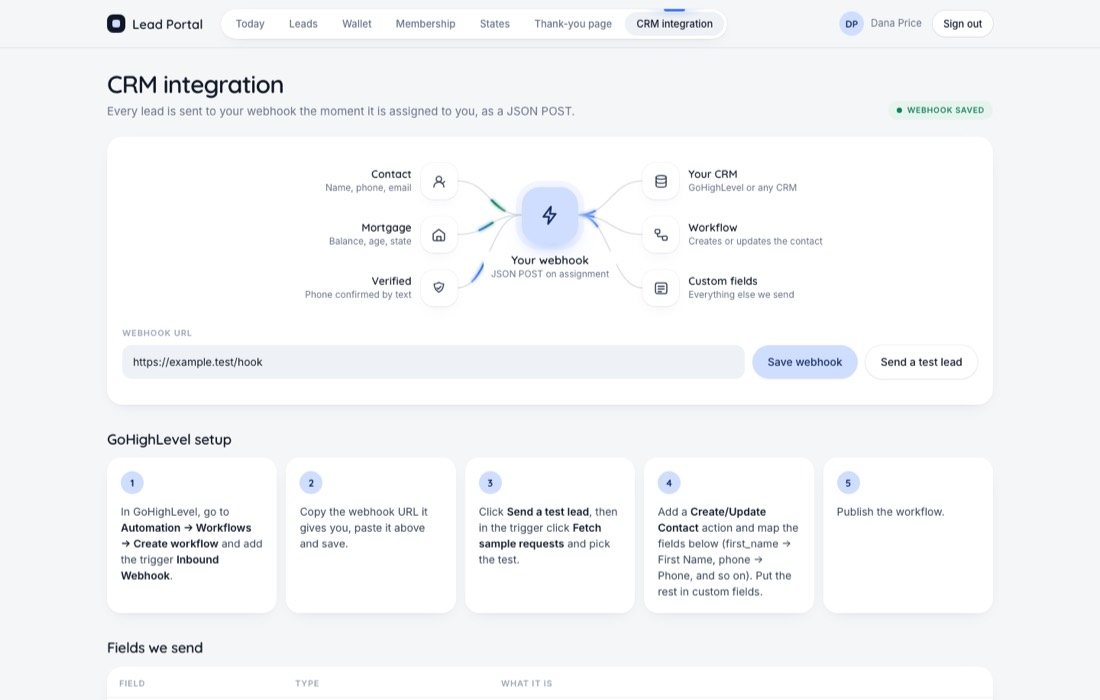1100x700 pixels.
Task: Click the Custom fields label text
Action: (x=723, y=281)
